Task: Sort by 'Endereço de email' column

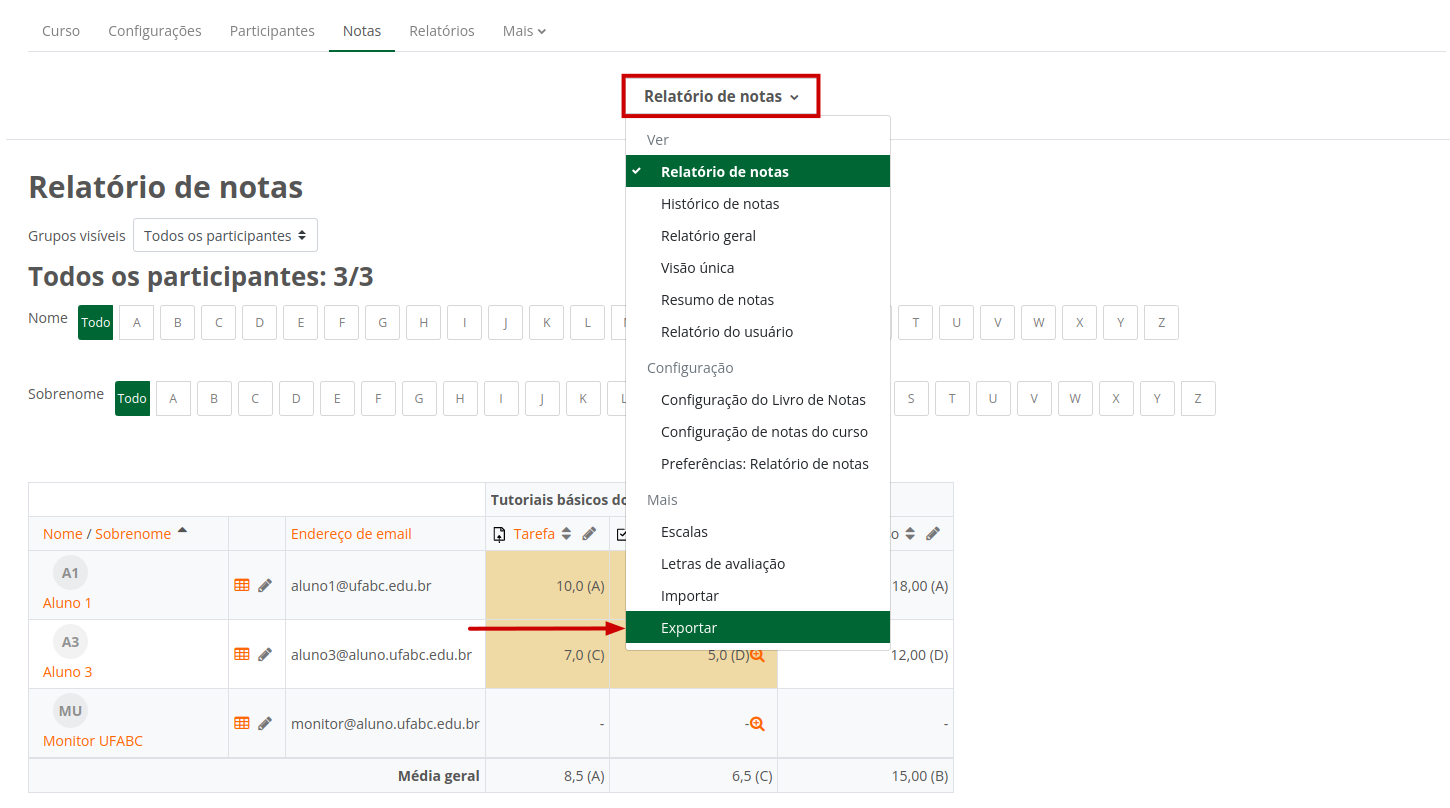Action: [x=351, y=534]
